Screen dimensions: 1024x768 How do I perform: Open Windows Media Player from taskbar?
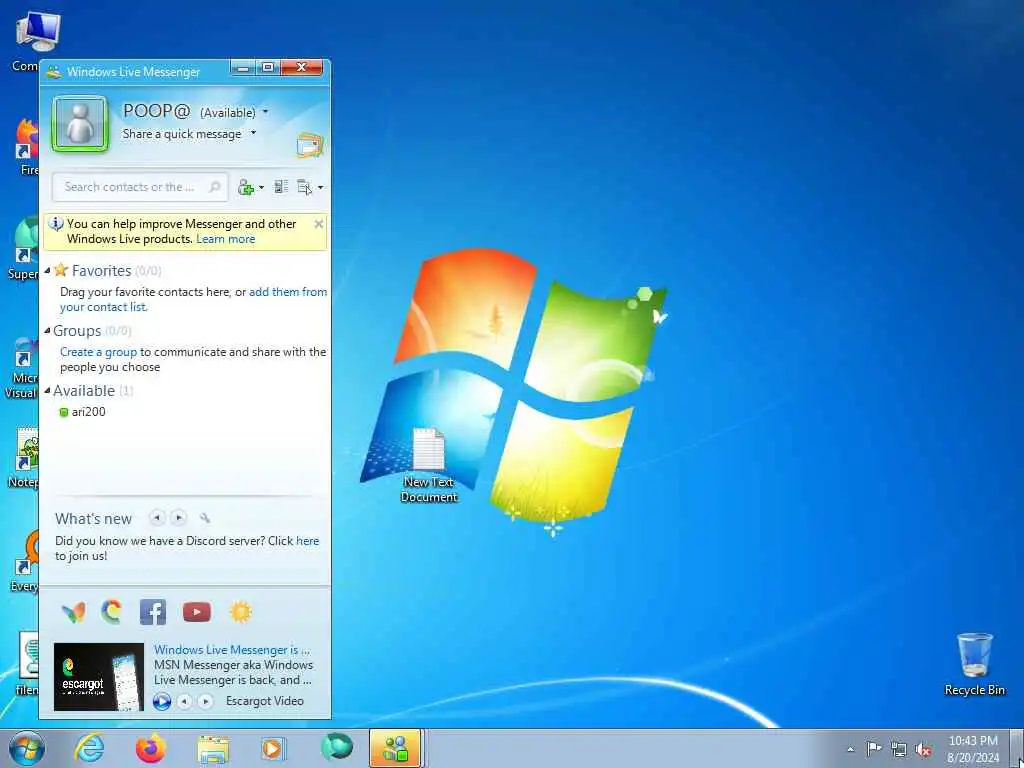pyautogui.click(x=272, y=748)
